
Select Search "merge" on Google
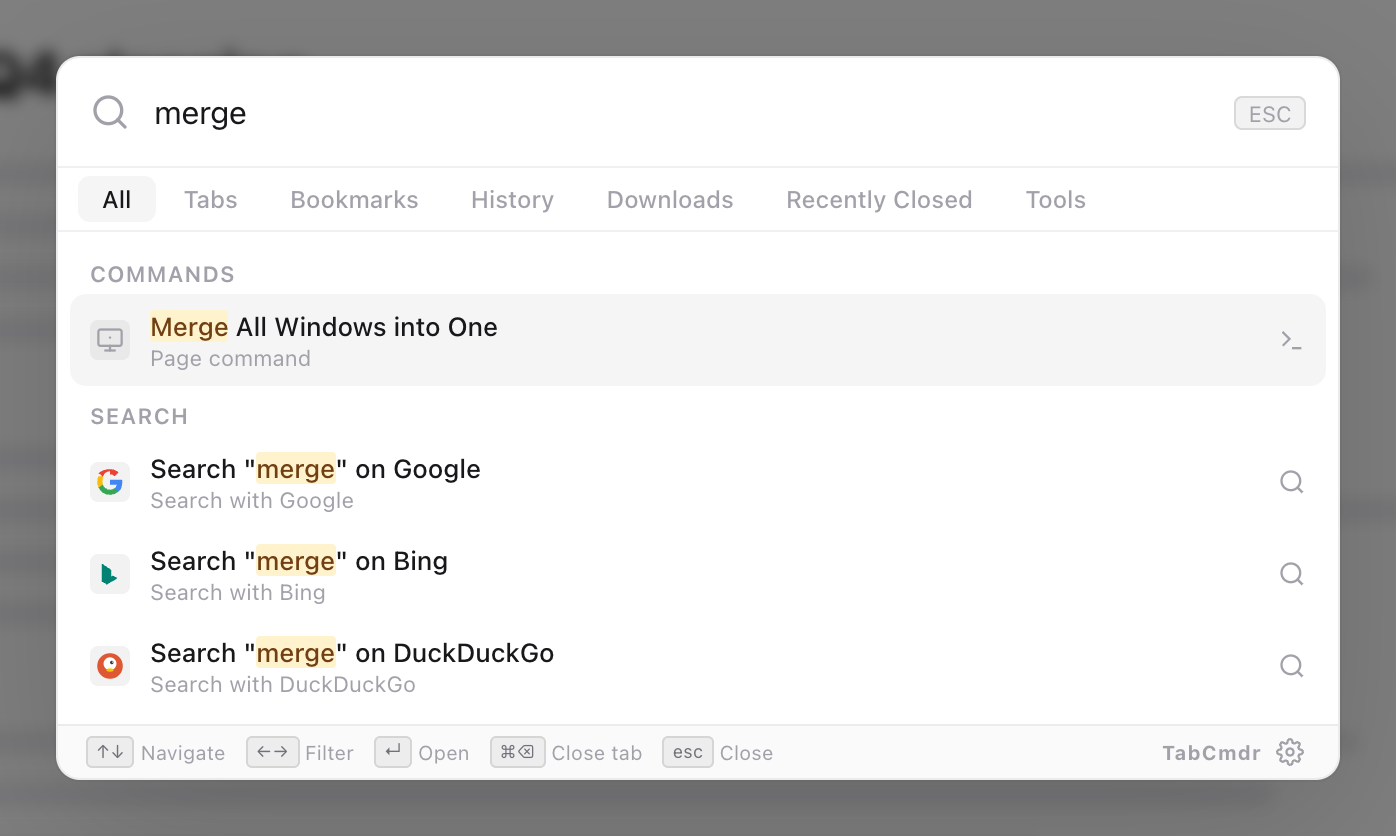point(698,482)
